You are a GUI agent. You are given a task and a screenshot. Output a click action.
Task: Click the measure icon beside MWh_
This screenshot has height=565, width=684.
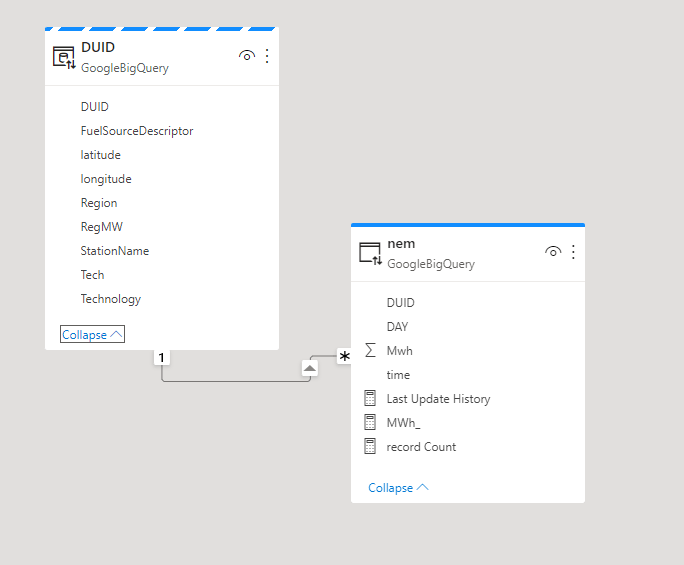click(x=370, y=422)
